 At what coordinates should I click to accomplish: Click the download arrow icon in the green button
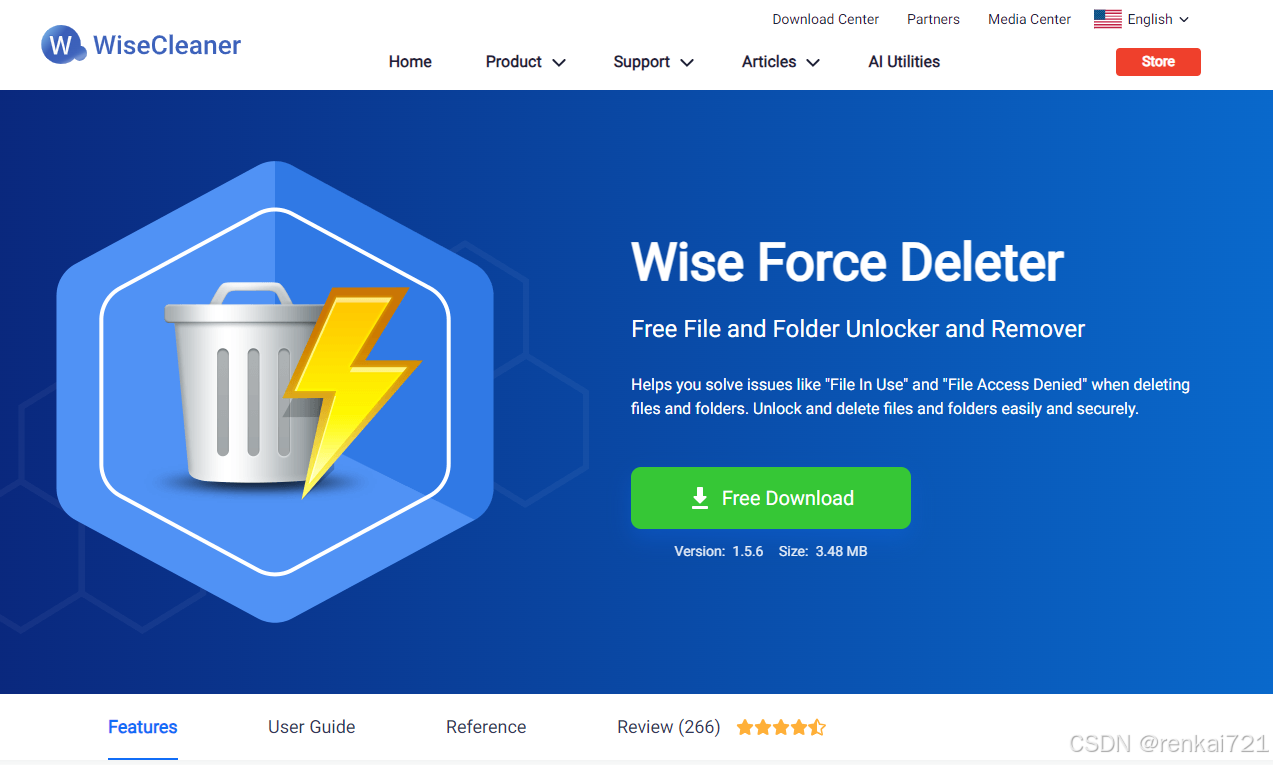700,498
